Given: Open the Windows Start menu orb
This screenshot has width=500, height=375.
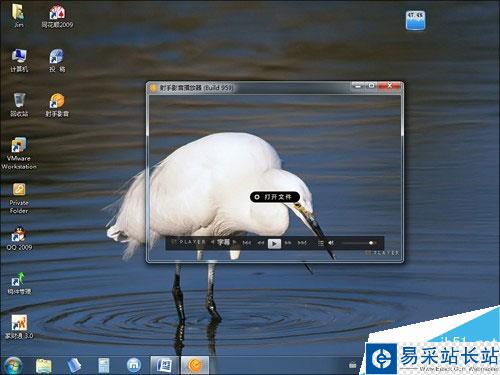Looking at the screenshot, I should click(x=13, y=365).
